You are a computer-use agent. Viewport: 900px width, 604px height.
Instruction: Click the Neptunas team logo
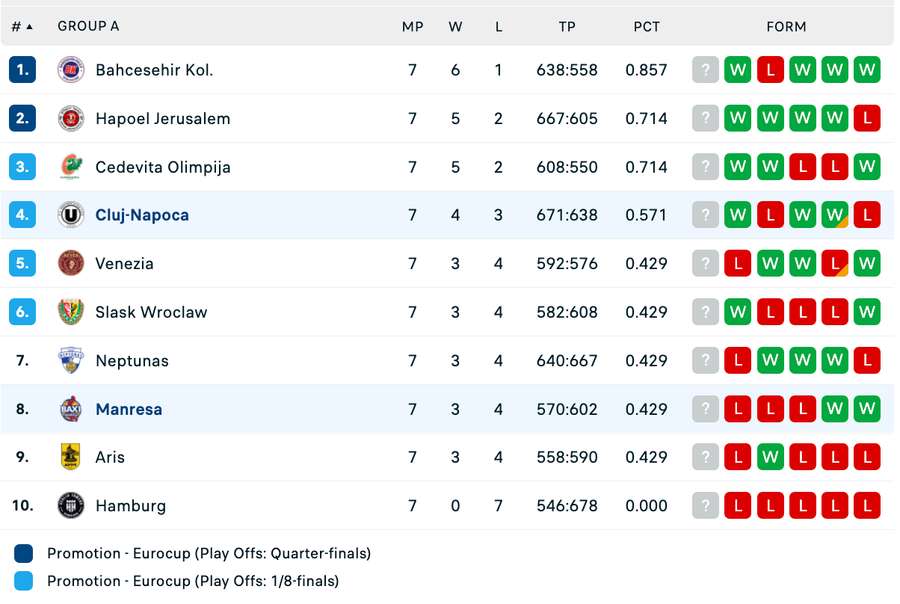[71, 360]
